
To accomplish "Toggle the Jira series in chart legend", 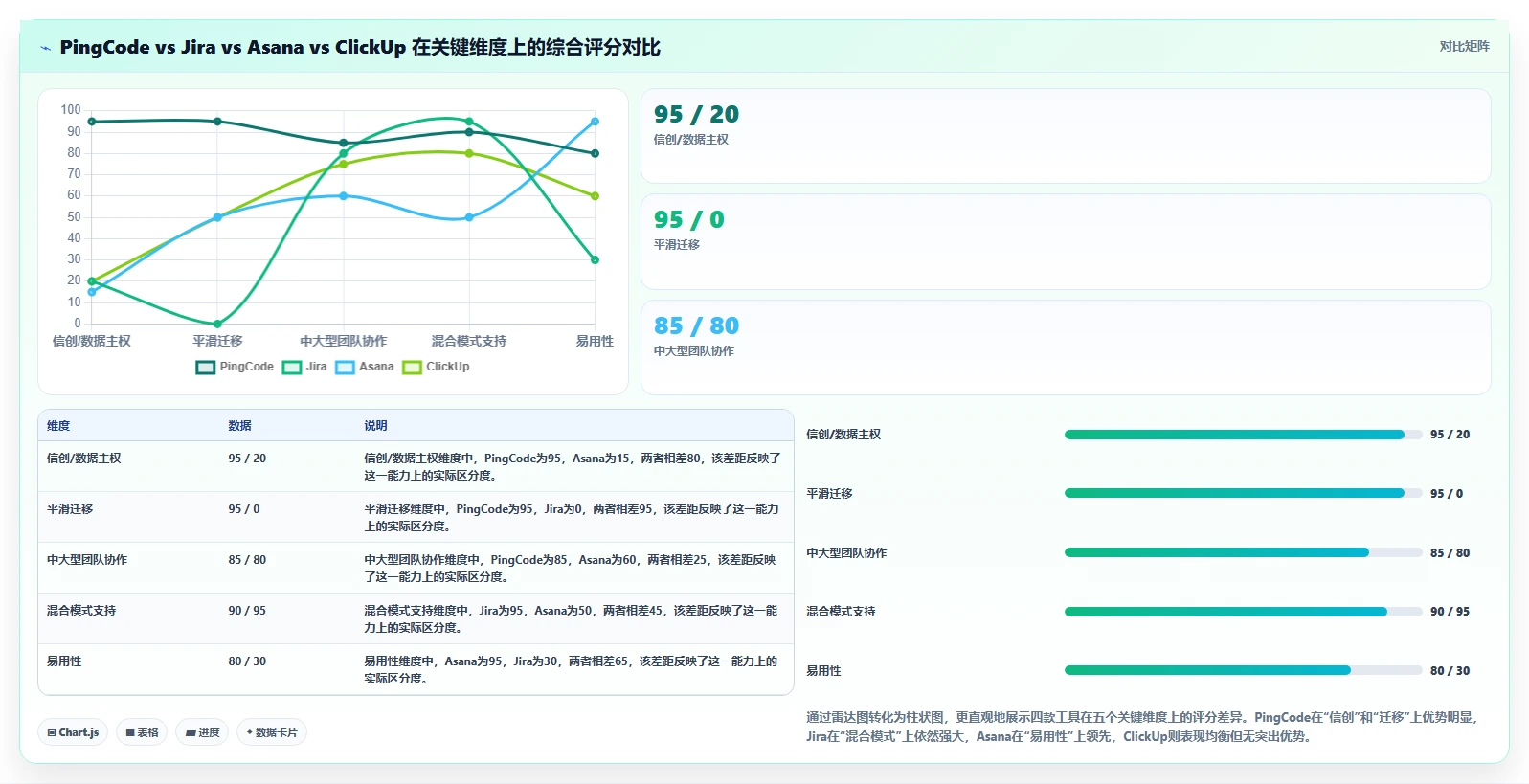I will [304, 367].
